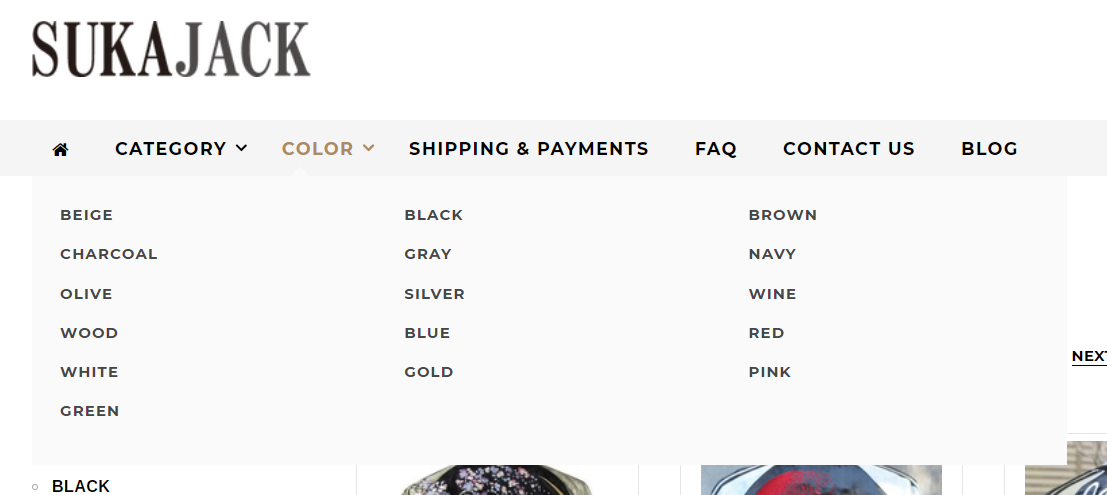Select Beige from color menu
The width and height of the screenshot is (1107, 495).
(x=86, y=215)
